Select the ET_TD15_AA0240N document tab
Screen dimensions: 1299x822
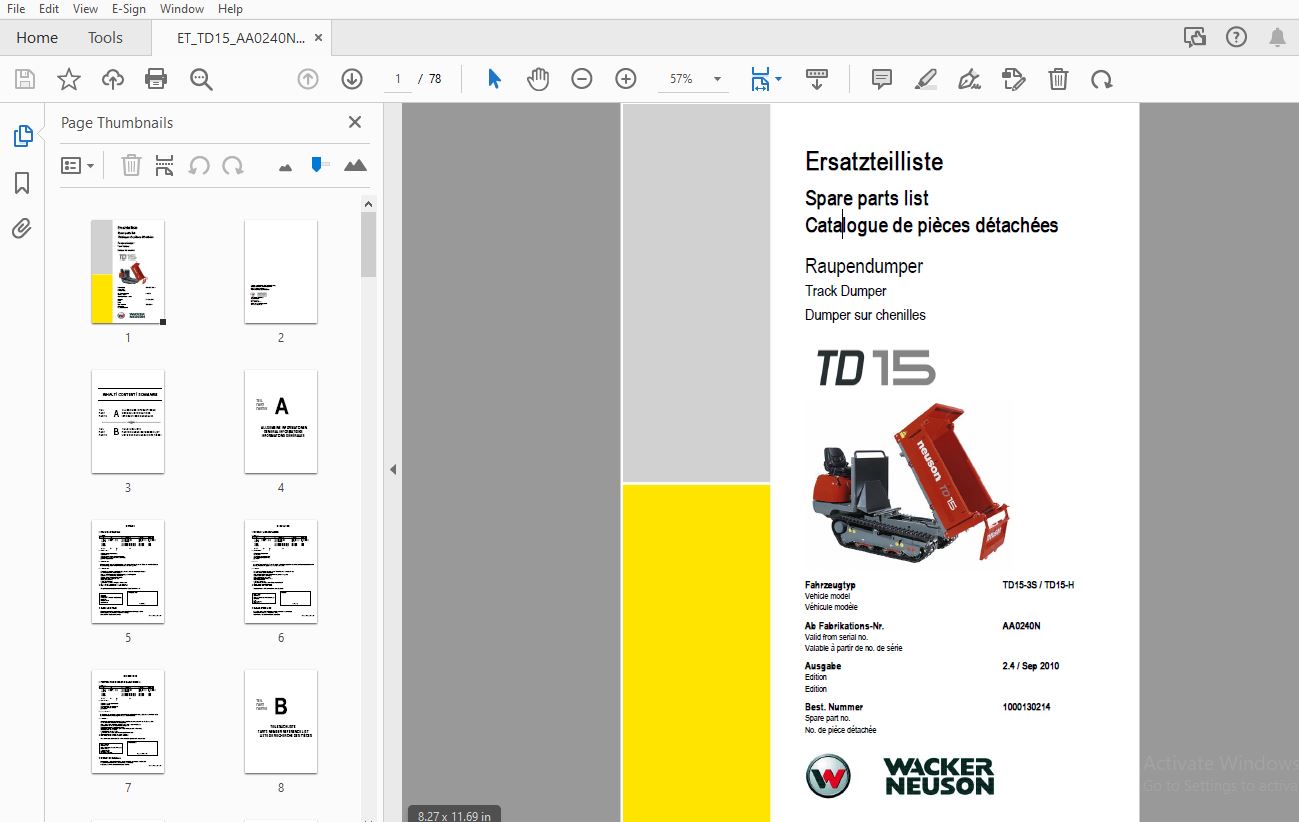click(x=240, y=38)
